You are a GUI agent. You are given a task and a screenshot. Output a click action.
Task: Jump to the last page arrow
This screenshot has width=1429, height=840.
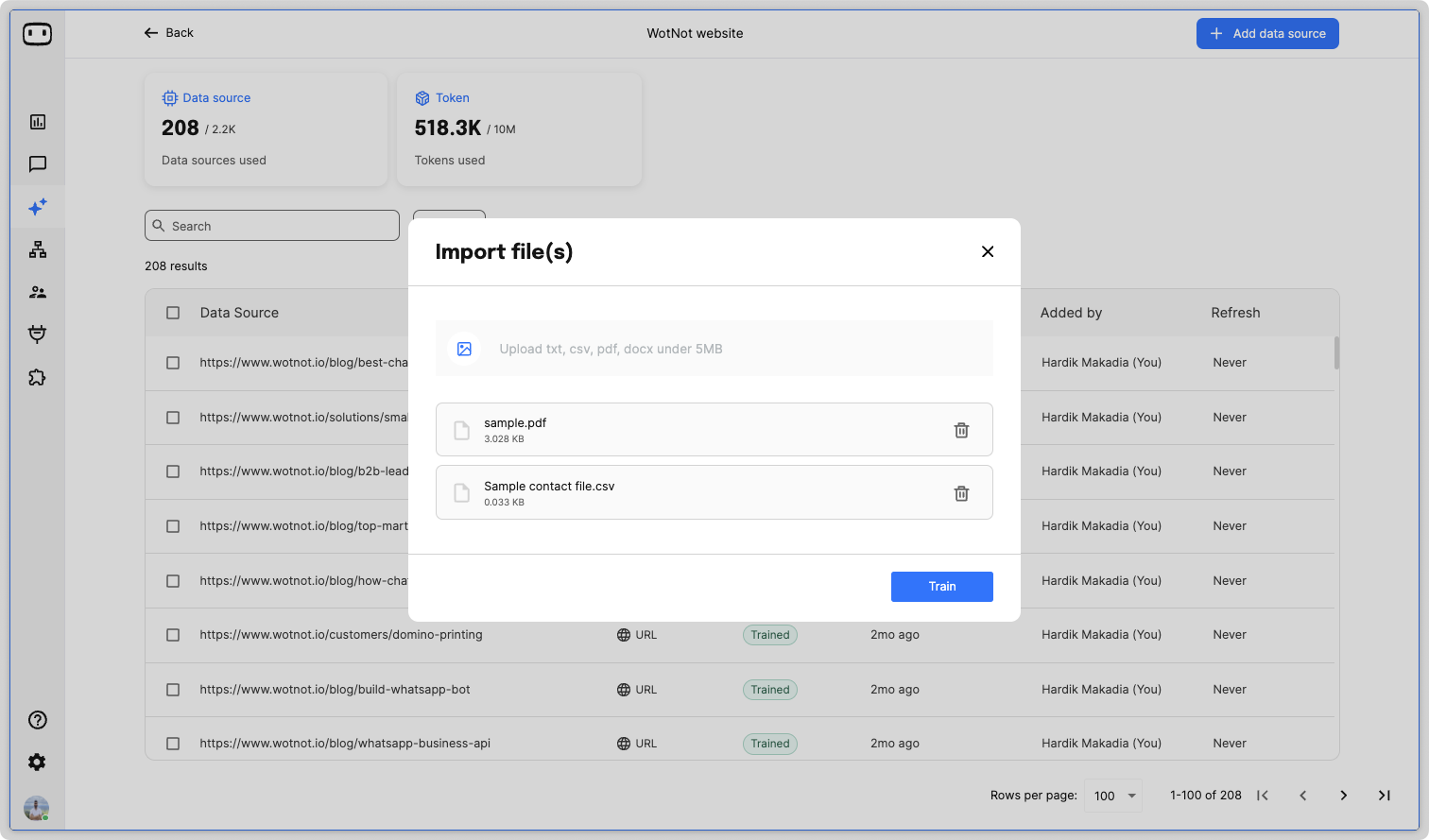(1384, 796)
